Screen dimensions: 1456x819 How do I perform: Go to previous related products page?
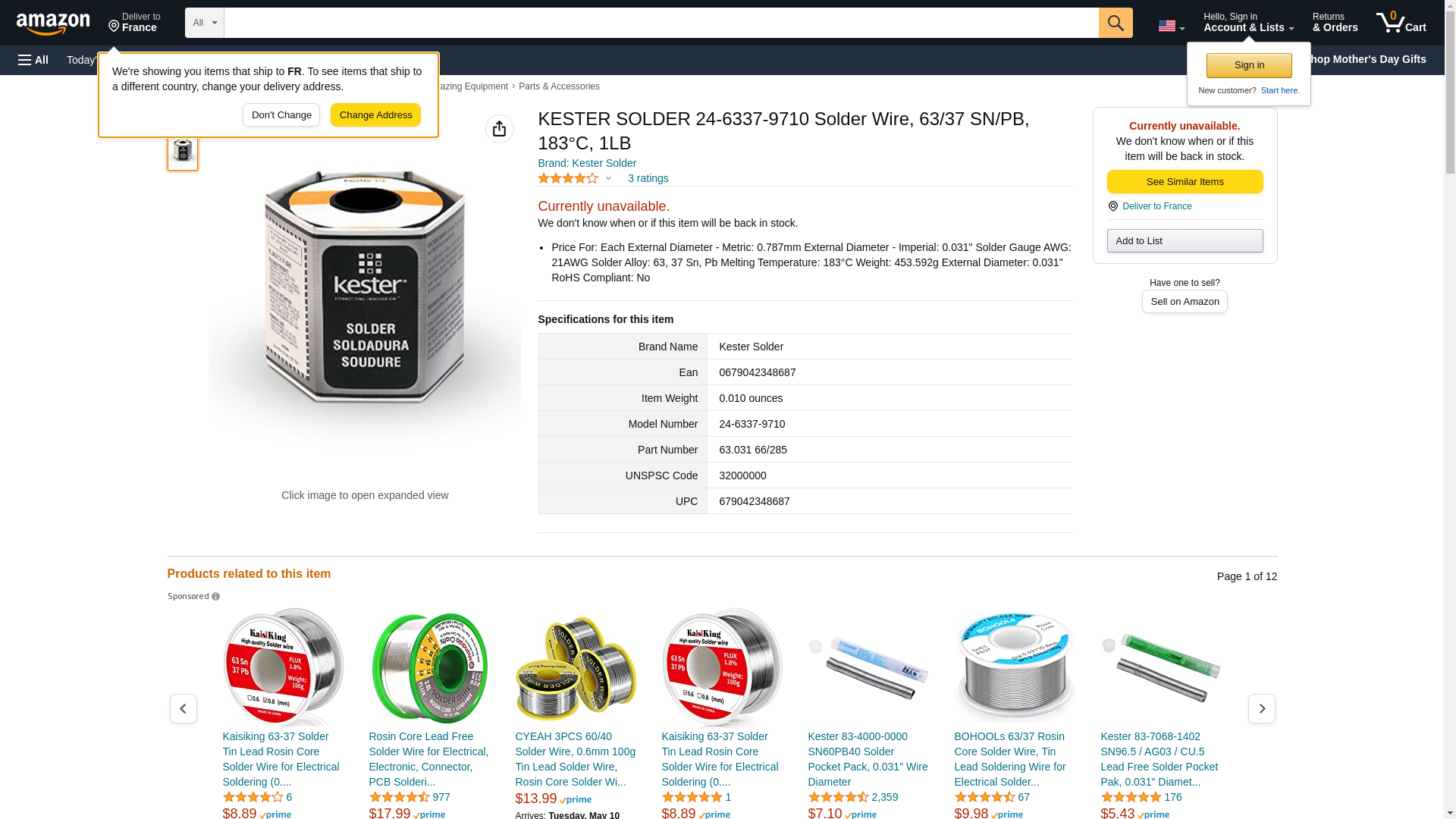pyautogui.click(x=183, y=708)
